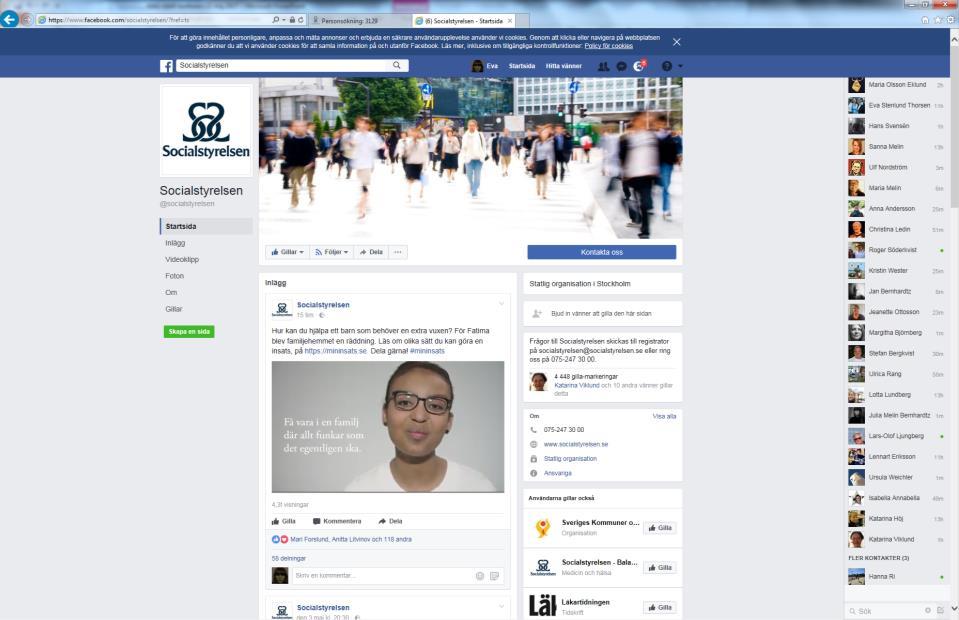
Task: Open the notifications globe icon
Action: [639, 66]
